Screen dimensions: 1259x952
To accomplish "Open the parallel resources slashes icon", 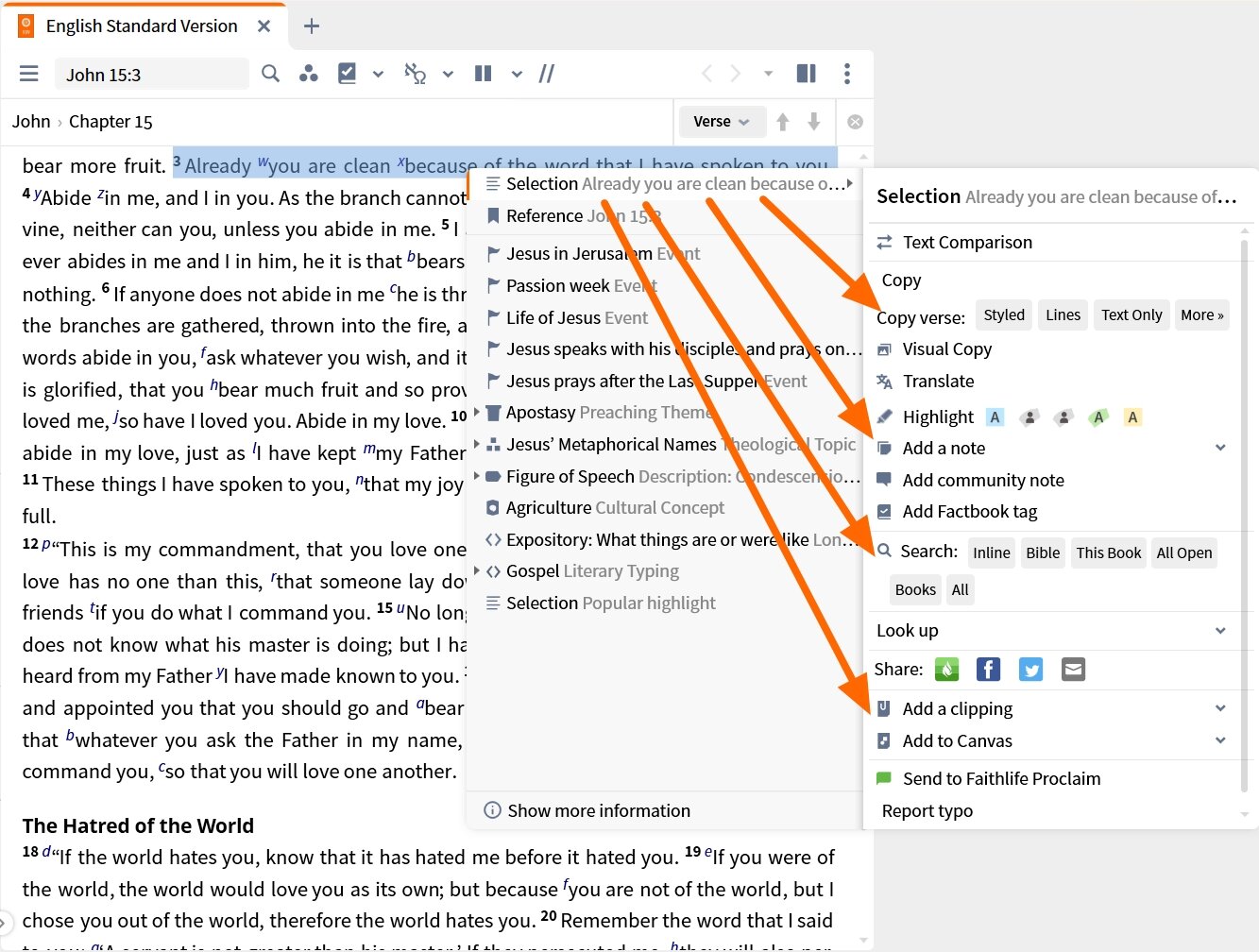I will coord(547,74).
